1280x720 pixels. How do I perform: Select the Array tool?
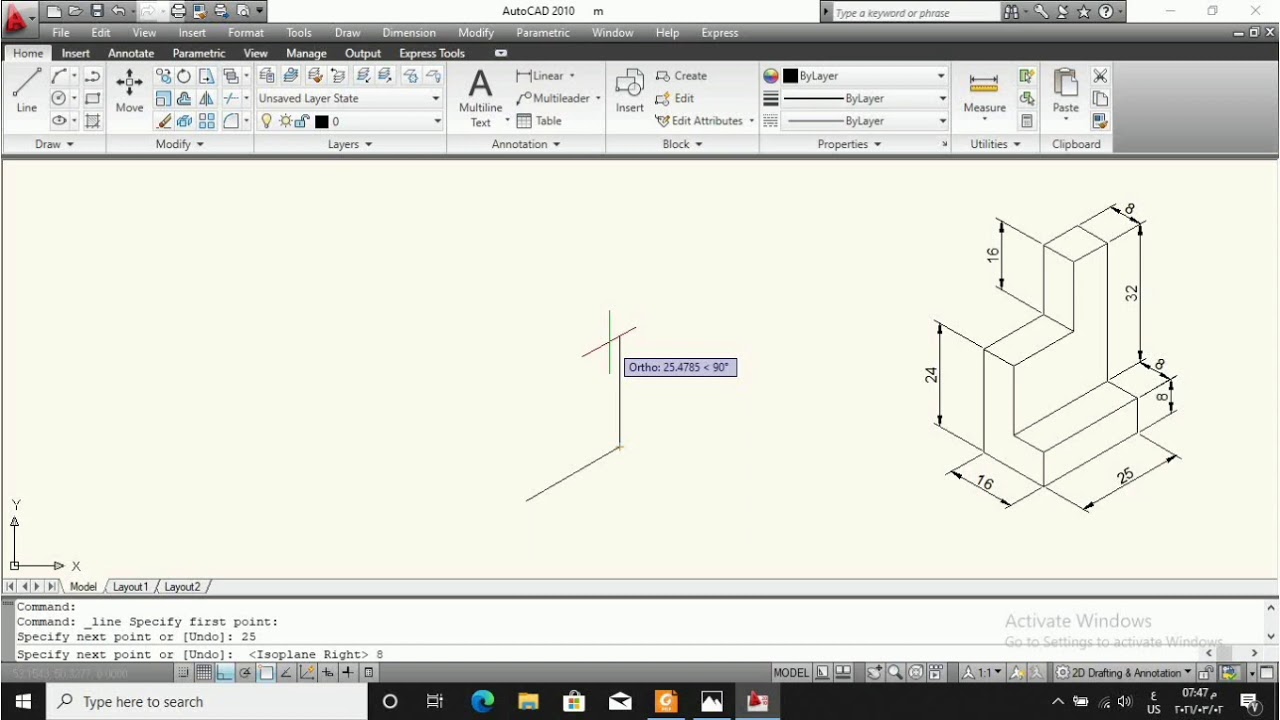click(207, 121)
